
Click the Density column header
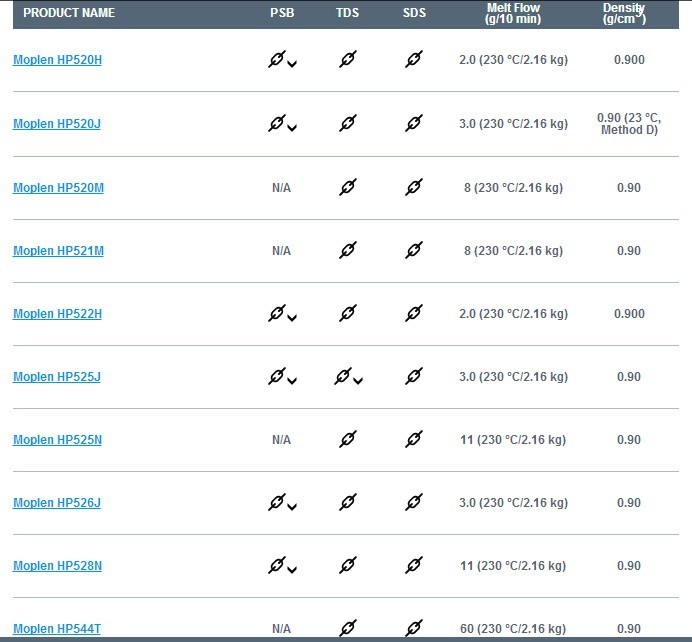624,13
